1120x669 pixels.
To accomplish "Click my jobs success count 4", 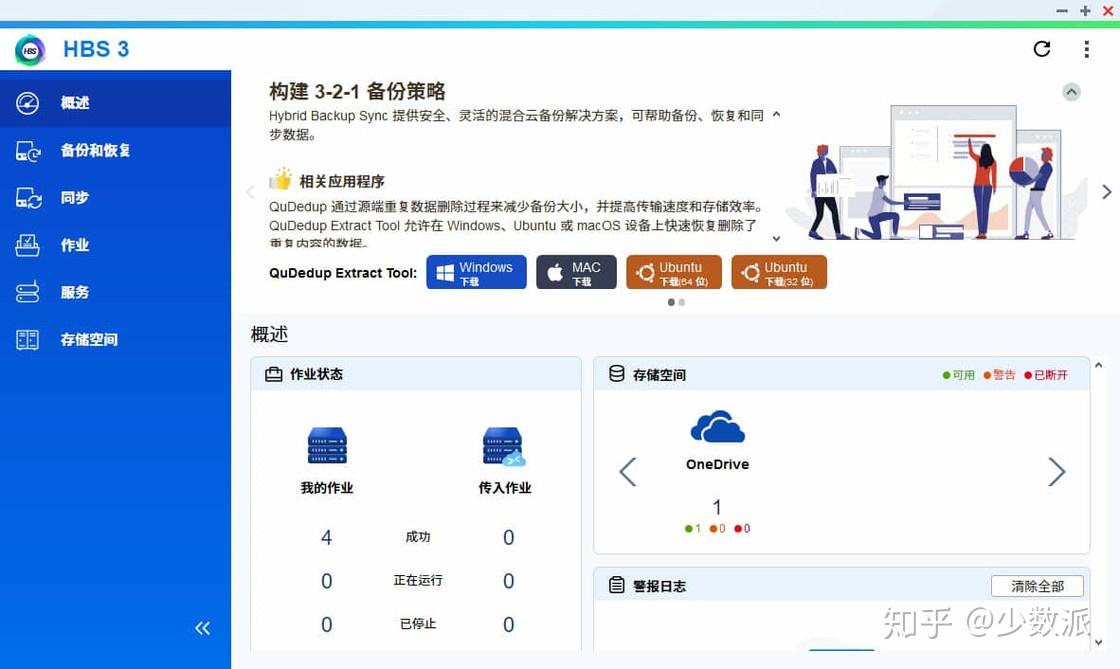I will click(326, 538).
